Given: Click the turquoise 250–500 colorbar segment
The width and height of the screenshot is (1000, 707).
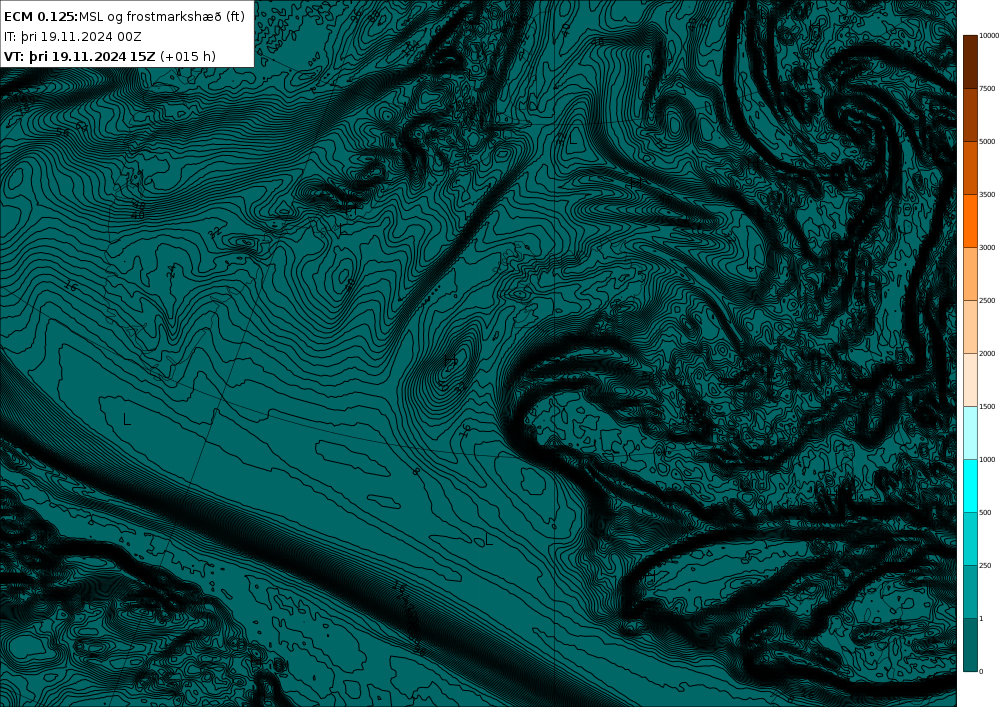Looking at the screenshot, I should tap(970, 539).
